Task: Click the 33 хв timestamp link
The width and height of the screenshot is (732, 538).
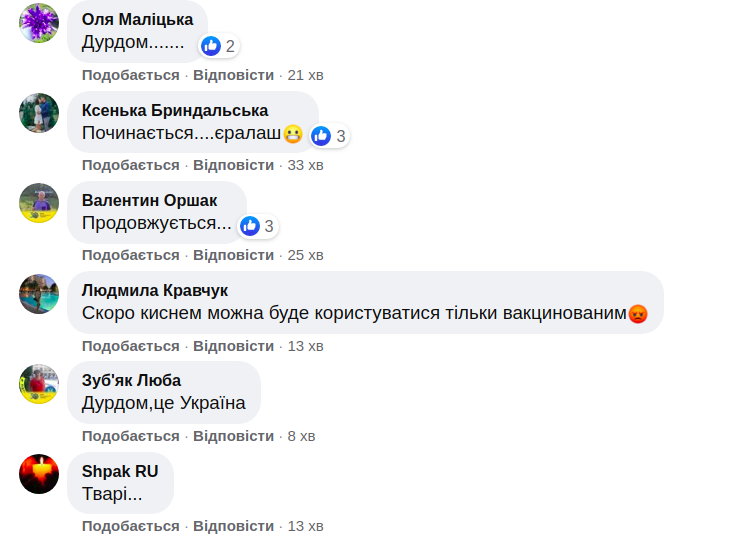Action: (x=305, y=165)
